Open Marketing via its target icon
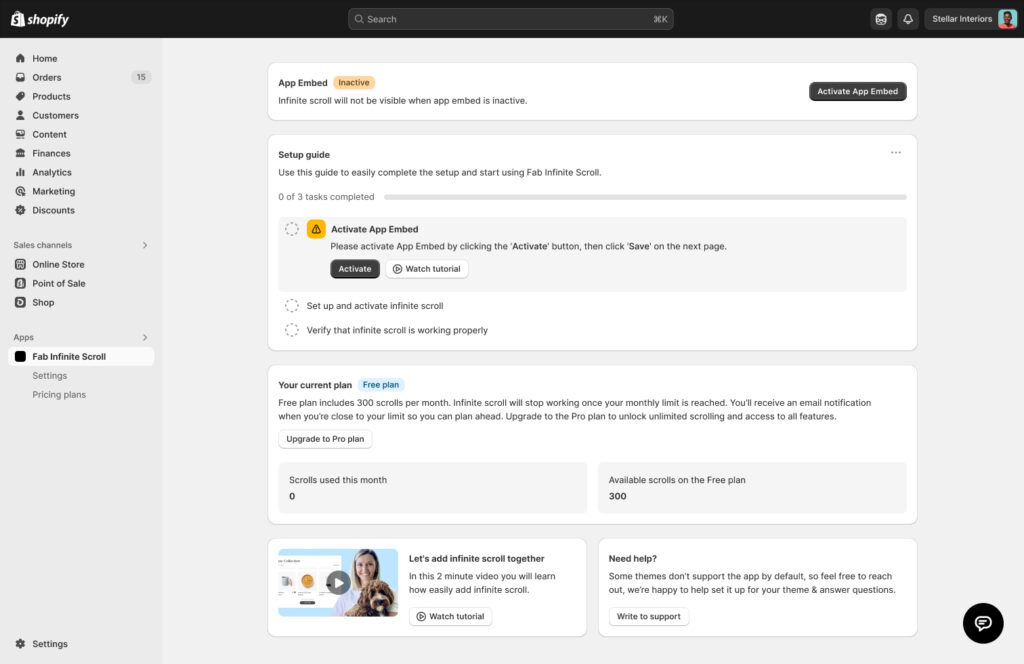The height and width of the screenshot is (664, 1024). click(20, 191)
